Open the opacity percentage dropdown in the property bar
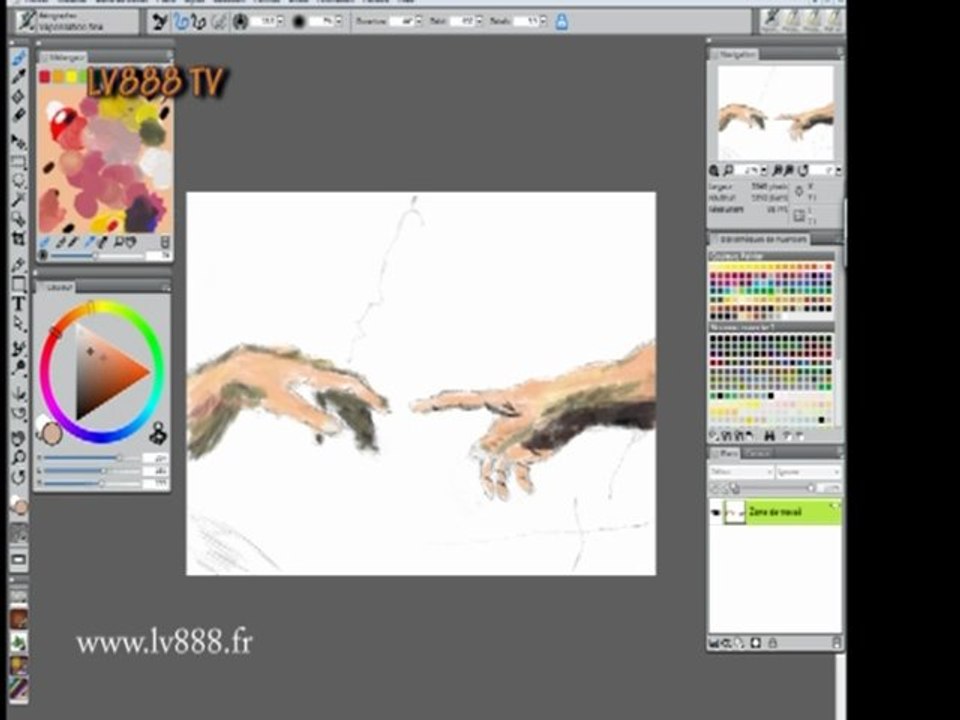960x720 pixels. 339,21
